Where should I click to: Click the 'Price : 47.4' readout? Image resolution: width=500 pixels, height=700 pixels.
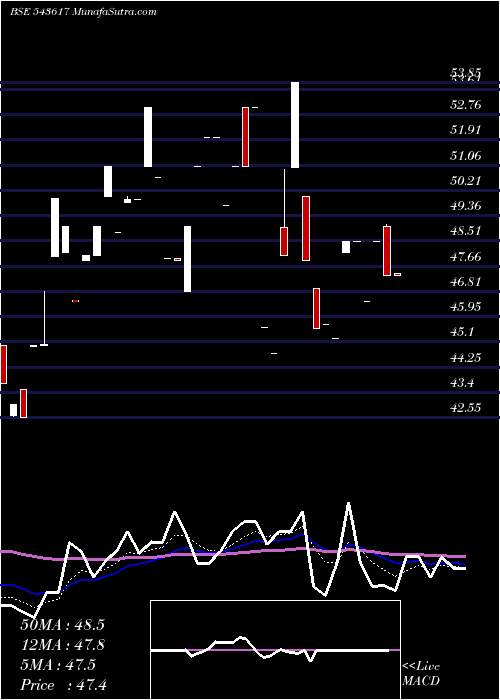click(x=64, y=685)
